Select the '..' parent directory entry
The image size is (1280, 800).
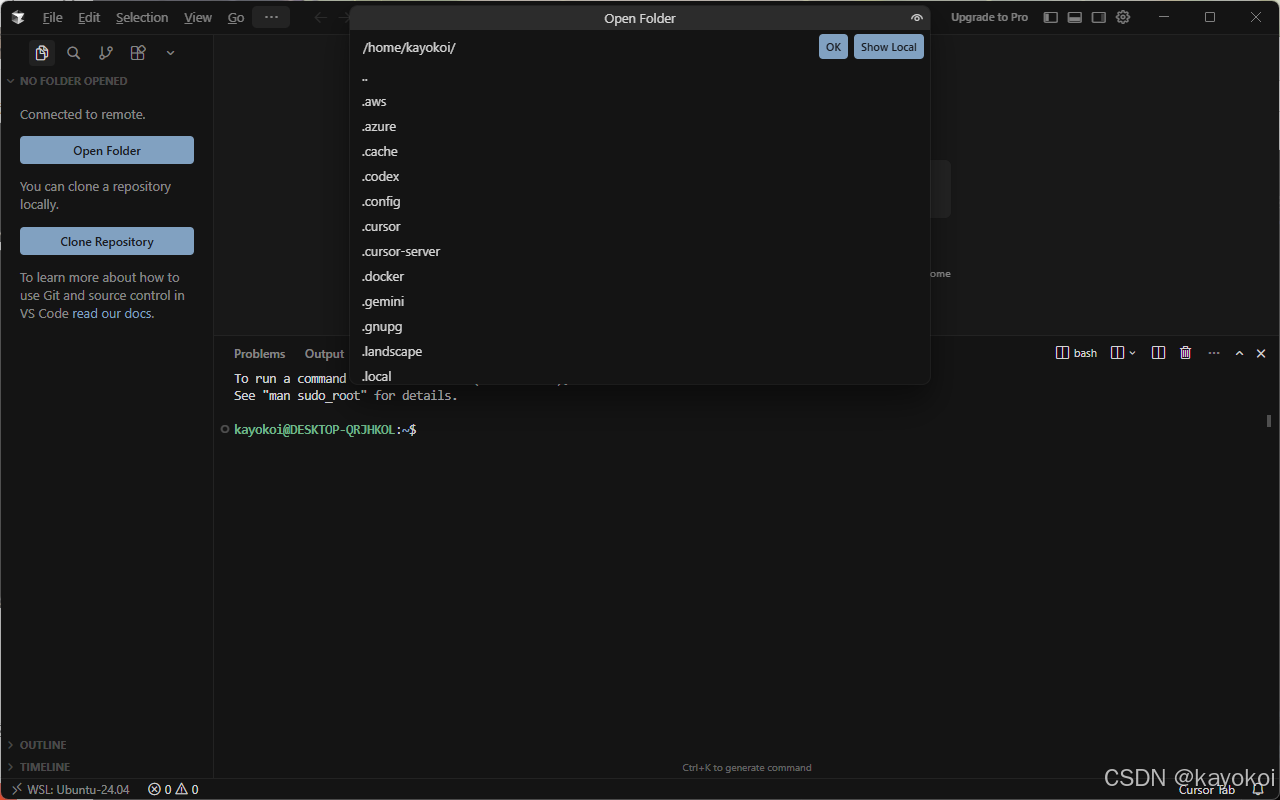(640, 77)
